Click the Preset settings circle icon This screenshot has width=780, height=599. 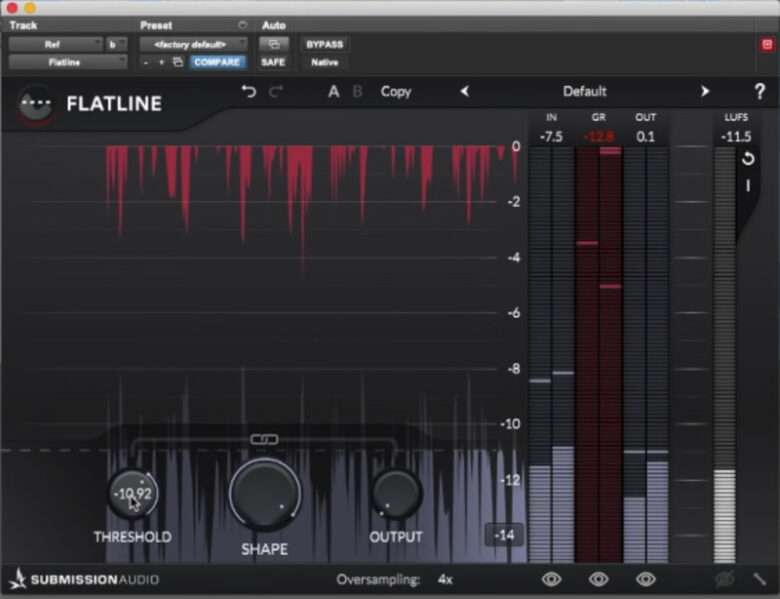242,25
